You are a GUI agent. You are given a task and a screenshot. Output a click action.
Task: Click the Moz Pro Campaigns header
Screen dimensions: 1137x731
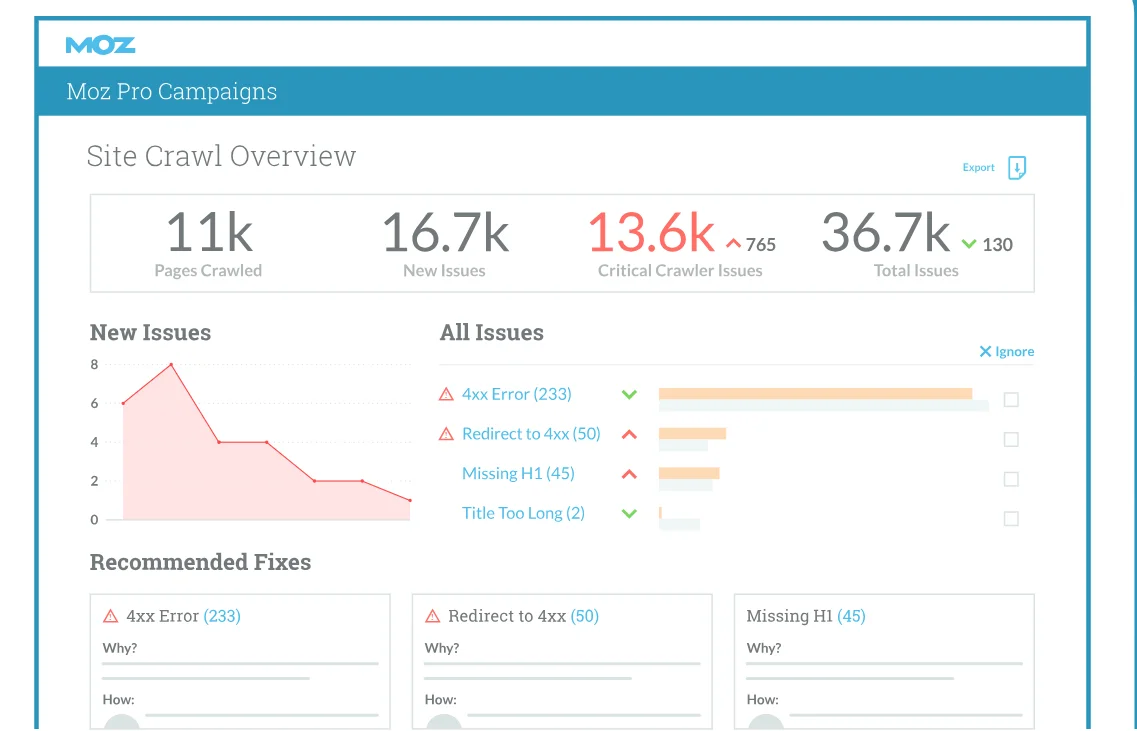click(171, 91)
